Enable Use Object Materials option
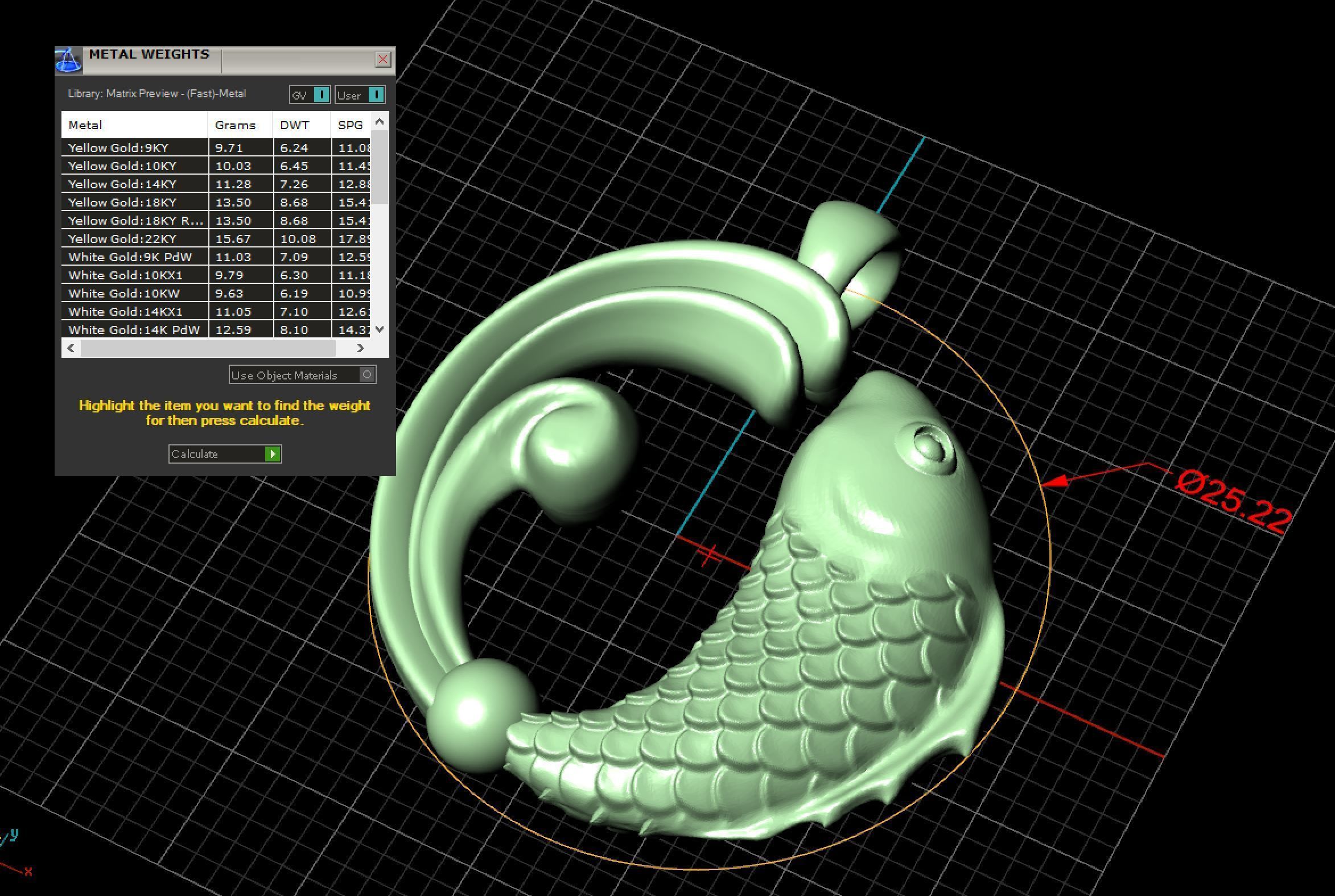The width and height of the screenshot is (1335, 896). point(367,375)
